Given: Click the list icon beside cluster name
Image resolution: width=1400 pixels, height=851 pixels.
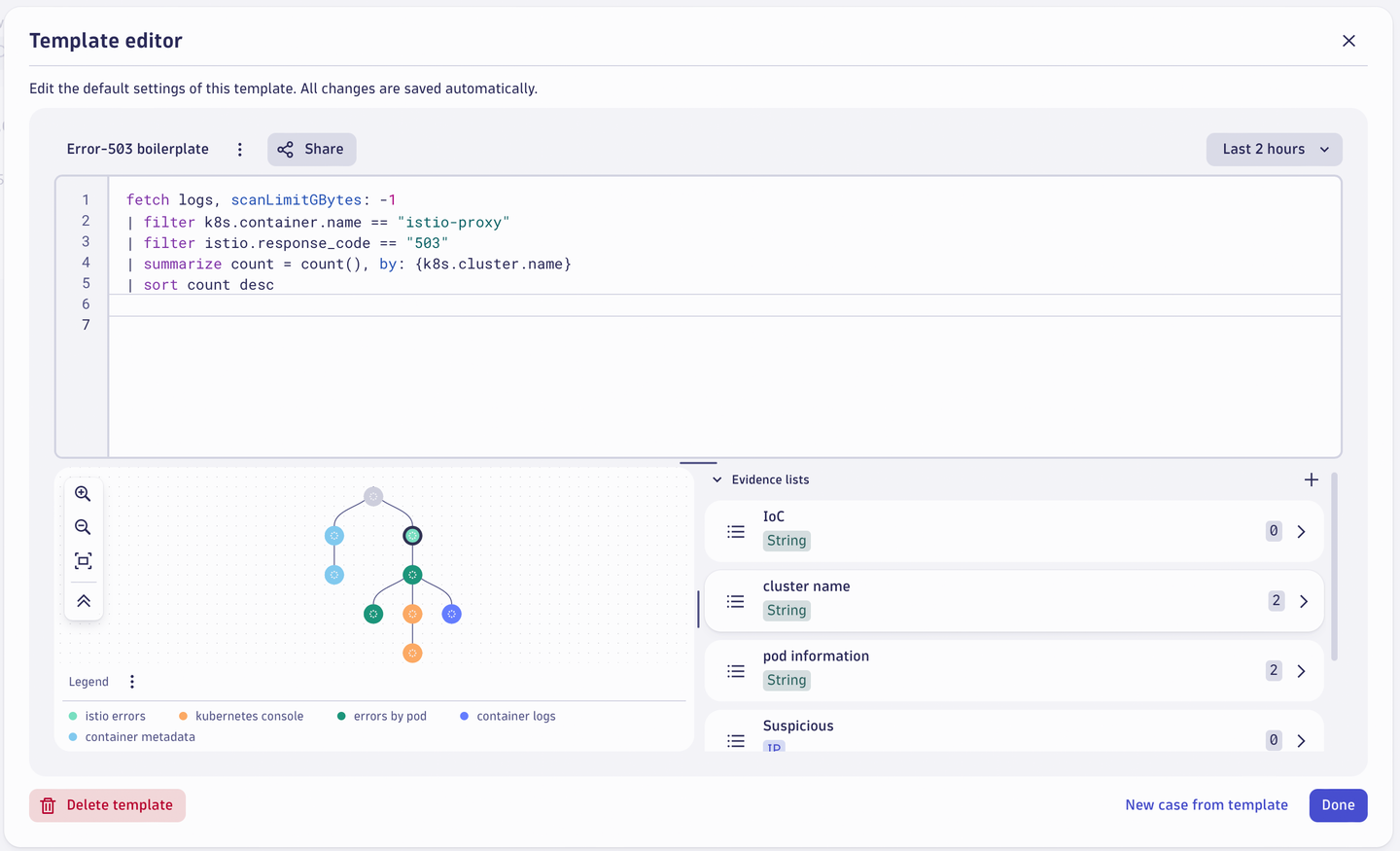Looking at the screenshot, I should [x=736, y=601].
